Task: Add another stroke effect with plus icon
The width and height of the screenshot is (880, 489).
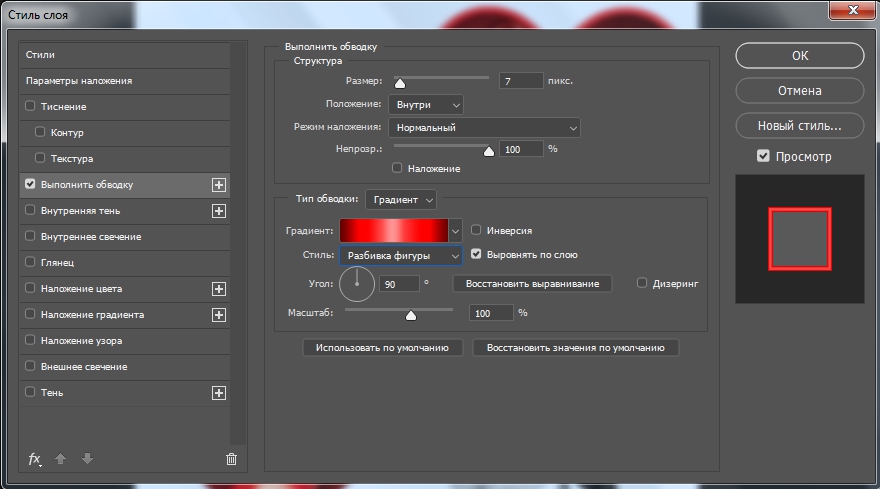Action: pos(219,185)
